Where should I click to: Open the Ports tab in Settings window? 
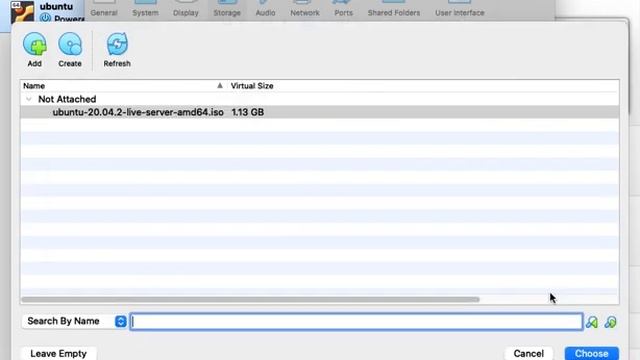[x=344, y=9]
